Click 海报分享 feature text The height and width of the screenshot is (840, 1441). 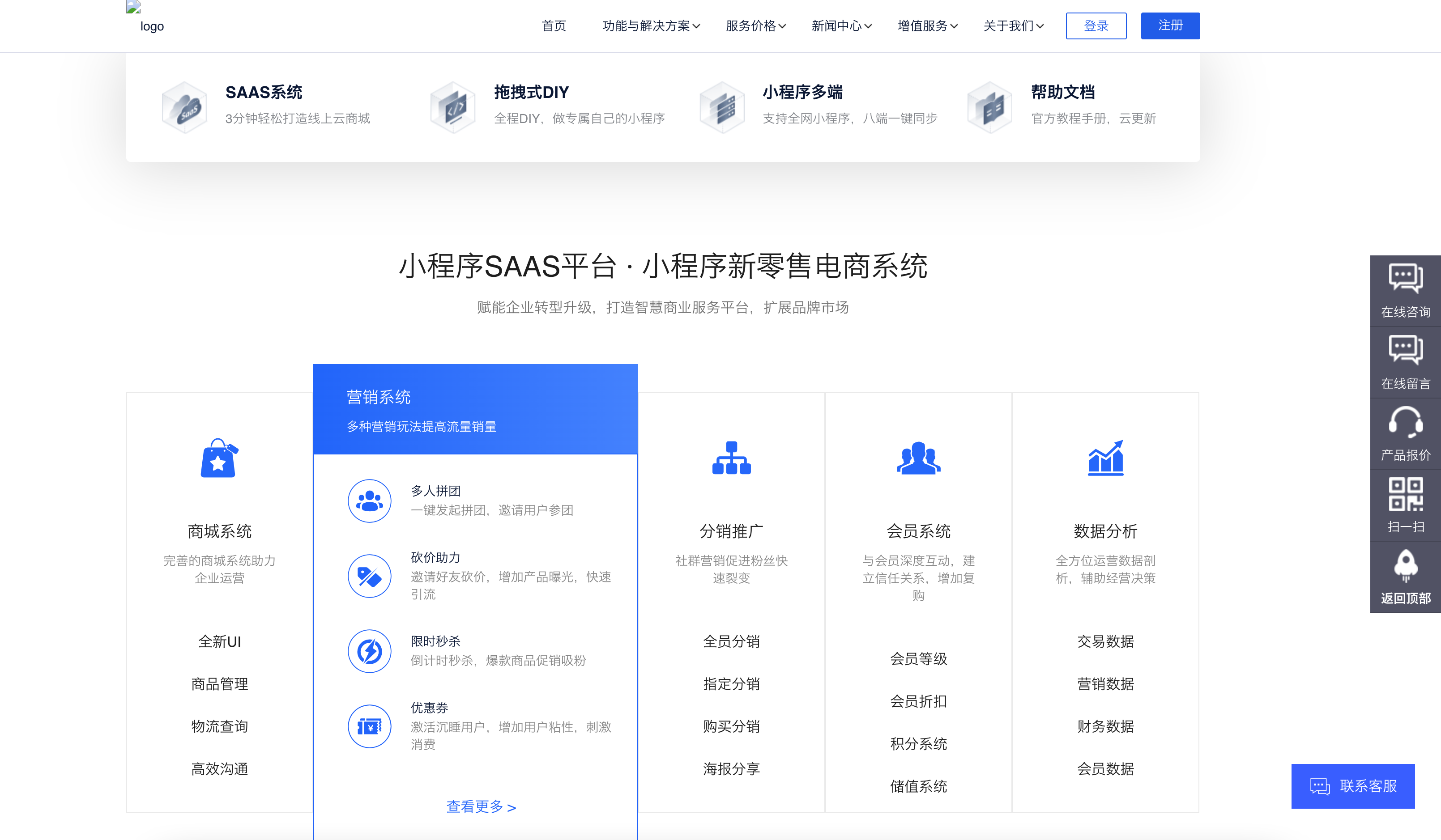click(x=731, y=768)
